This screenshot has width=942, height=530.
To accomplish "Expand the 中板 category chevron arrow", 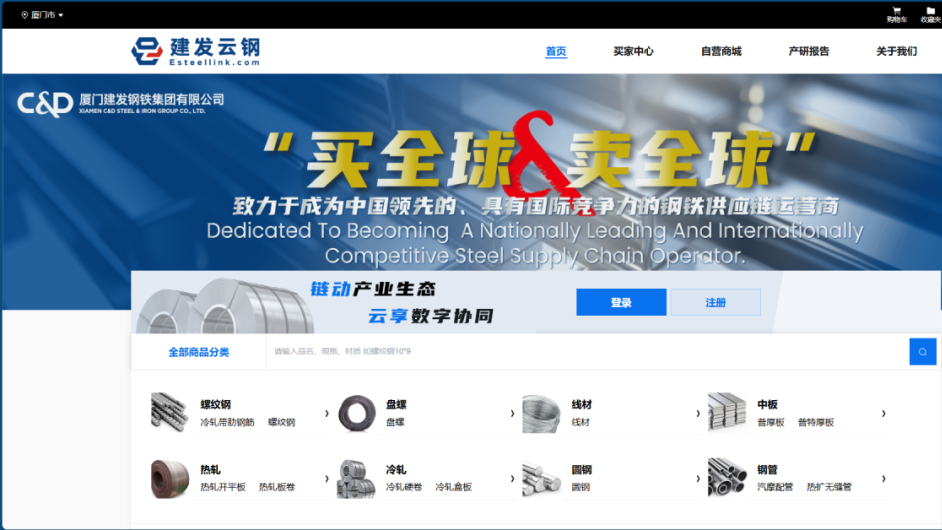I will tap(883, 413).
